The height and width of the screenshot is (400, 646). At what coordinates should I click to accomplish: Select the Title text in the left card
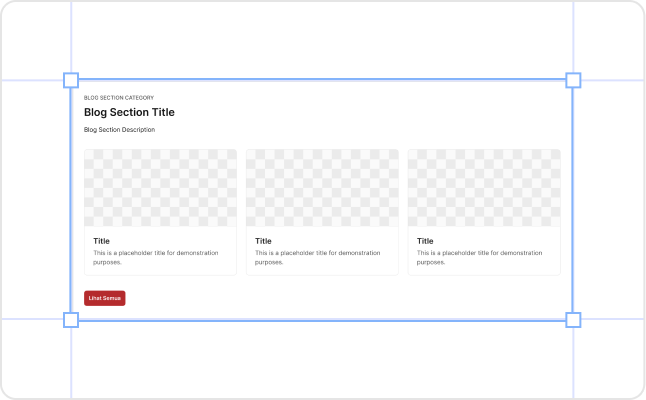tap(101, 241)
